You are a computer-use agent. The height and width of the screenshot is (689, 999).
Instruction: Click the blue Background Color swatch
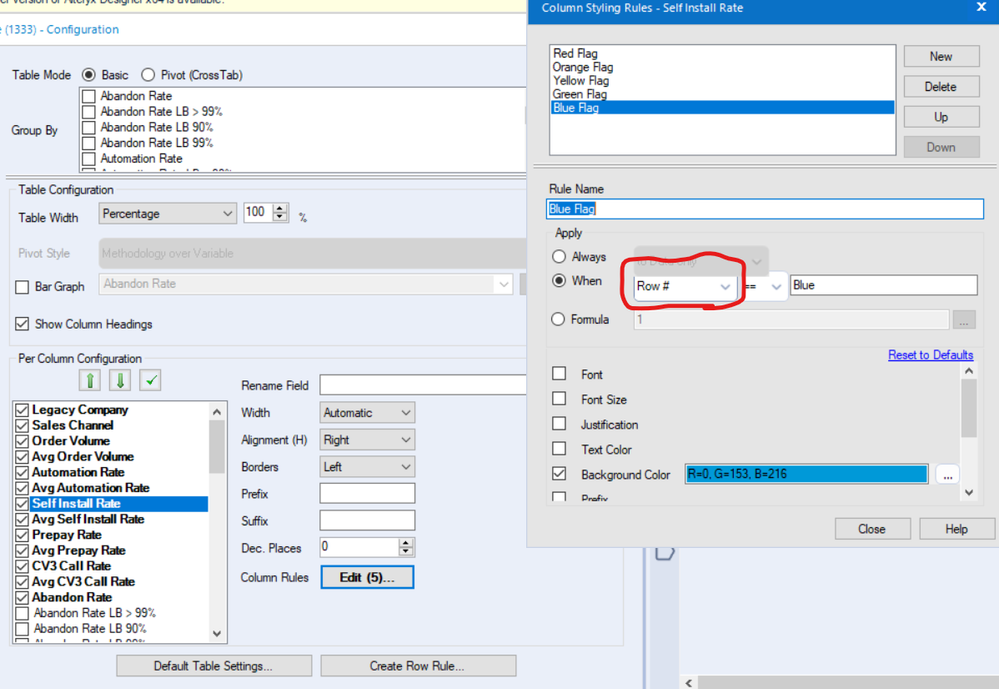pos(806,474)
